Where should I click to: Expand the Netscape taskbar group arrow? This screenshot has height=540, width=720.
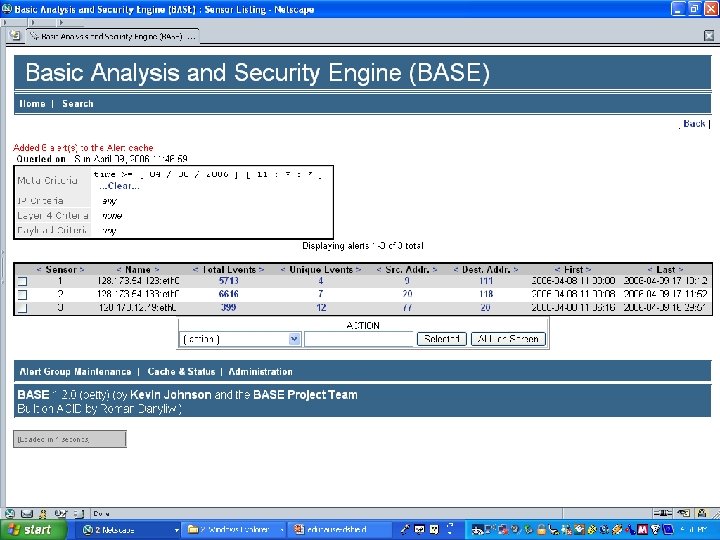(176, 530)
